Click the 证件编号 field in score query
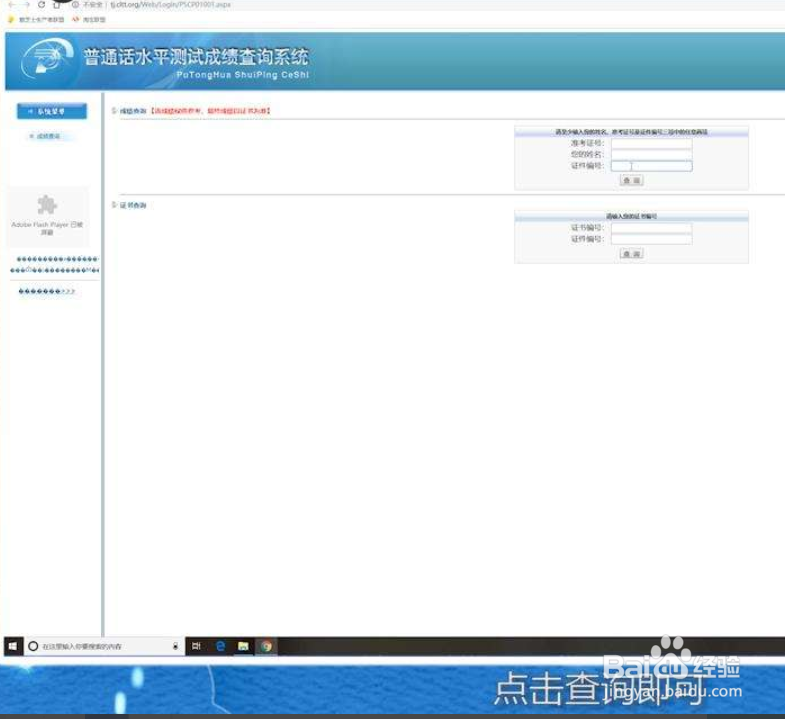Viewport: 785px width, 719px height. [651, 166]
